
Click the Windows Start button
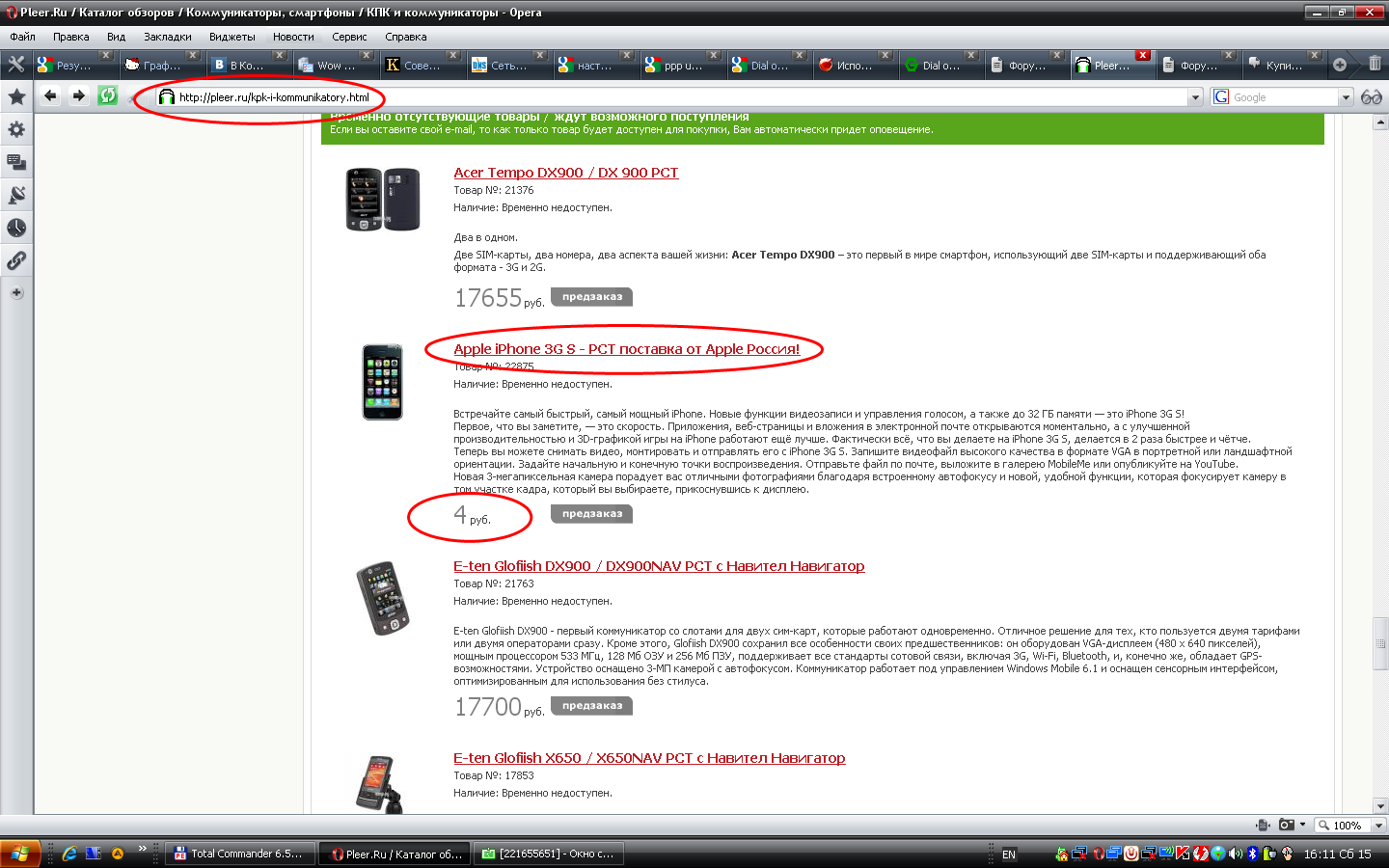pos(20,854)
